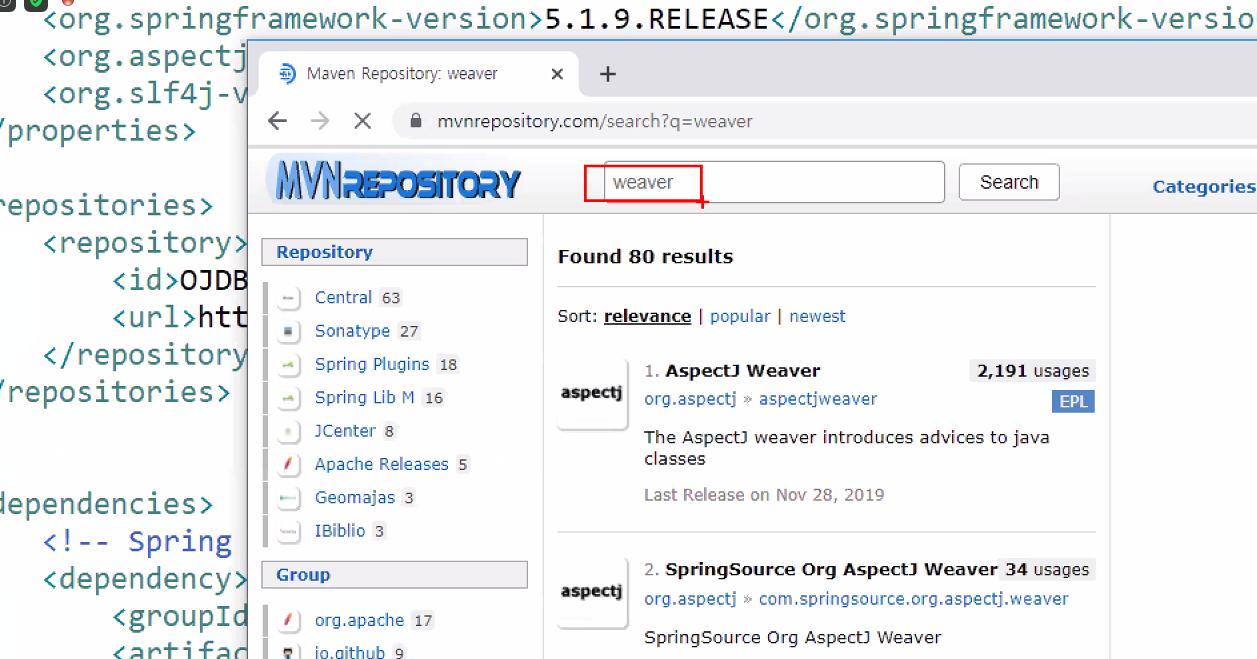Open the SpringSource Org AspectJ Weaver result
The height and width of the screenshot is (659, 1257).
tap(831, 570)
